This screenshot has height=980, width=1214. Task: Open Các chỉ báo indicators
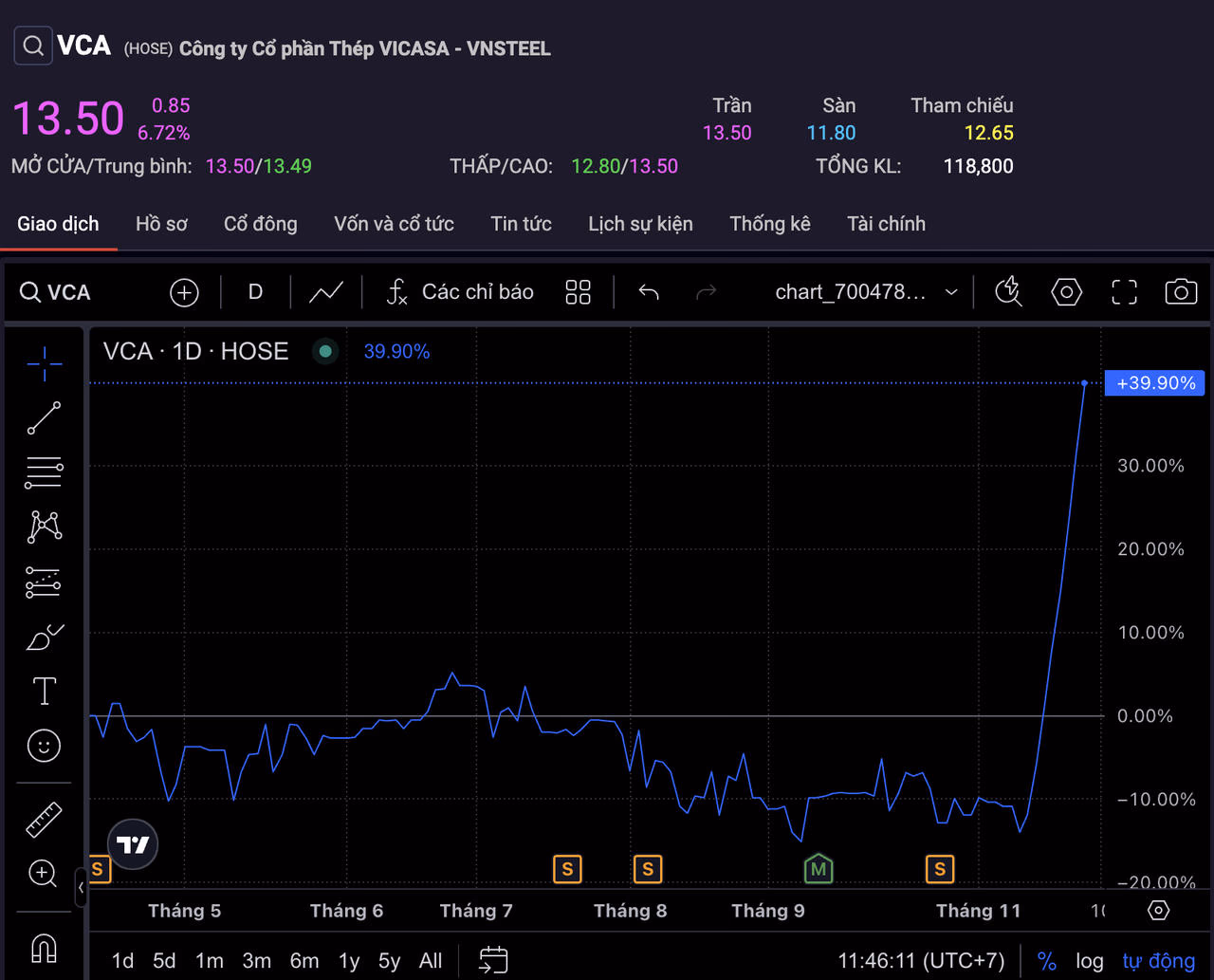click(x=460, y=292)
